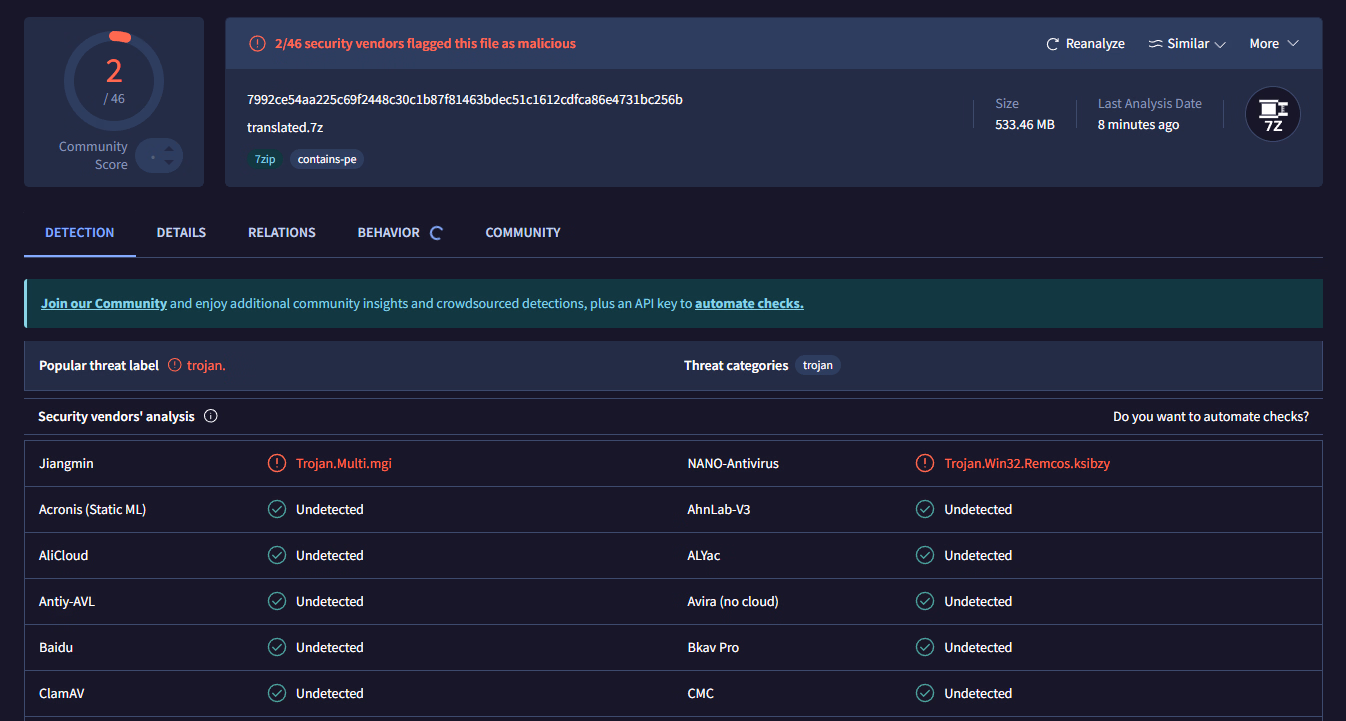Click the warning icon beside Trojan.Multi.mgi
Viewport: 1346px width, 721px height.
[x=277, y=463]
